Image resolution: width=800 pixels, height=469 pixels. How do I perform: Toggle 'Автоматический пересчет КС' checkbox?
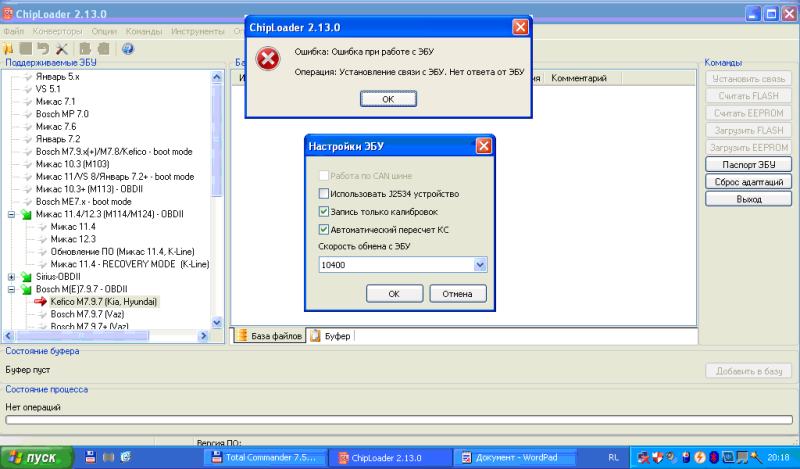[323, 229]
